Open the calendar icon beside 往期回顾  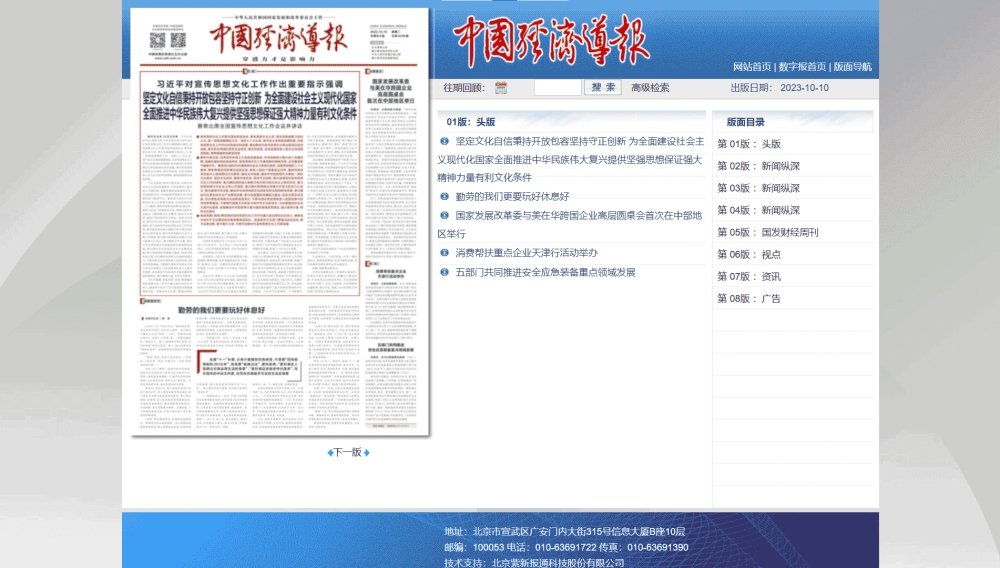(501, 88)
